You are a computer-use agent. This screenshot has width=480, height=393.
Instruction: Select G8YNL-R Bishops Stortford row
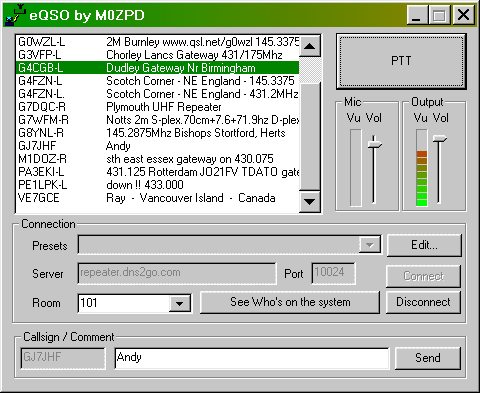pos(157,133)
